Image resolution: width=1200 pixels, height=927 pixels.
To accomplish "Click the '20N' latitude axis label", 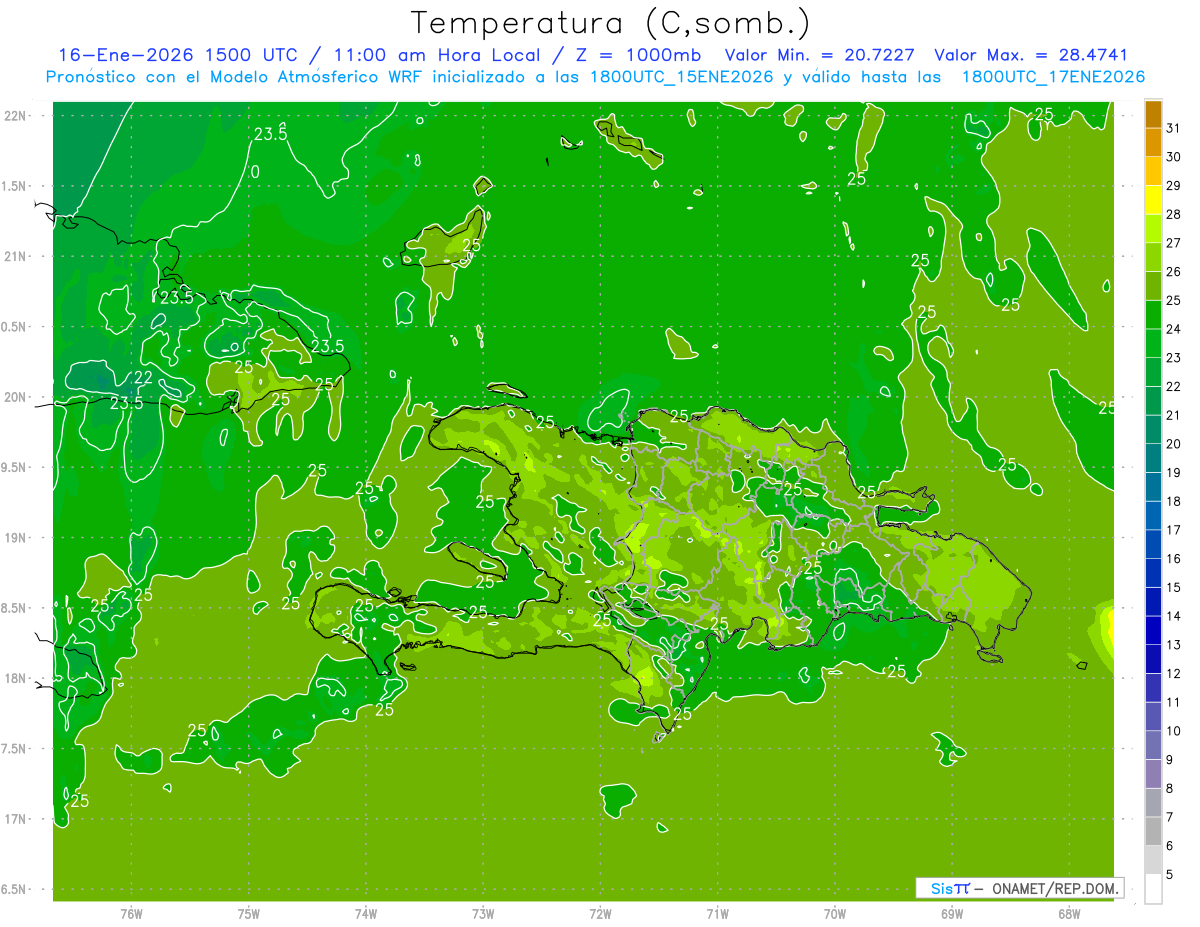I will click(x=15, y=397).
